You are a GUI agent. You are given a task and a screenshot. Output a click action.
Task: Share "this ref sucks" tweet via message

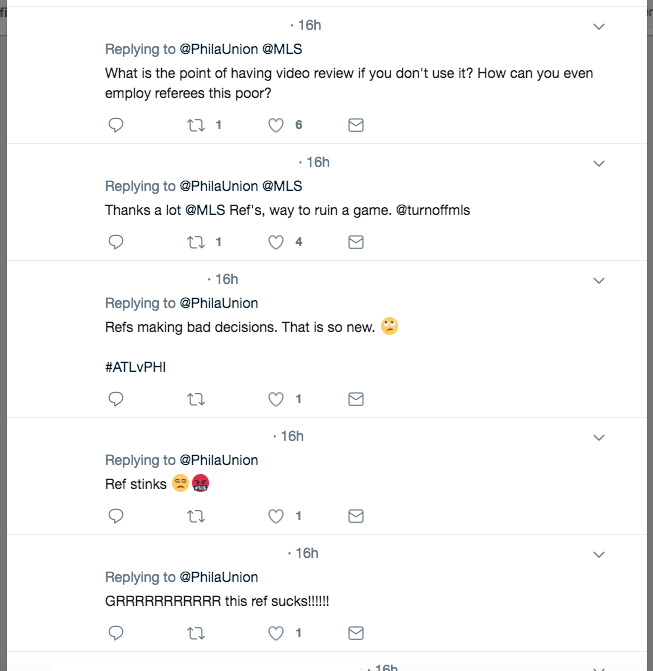[355, 633]
